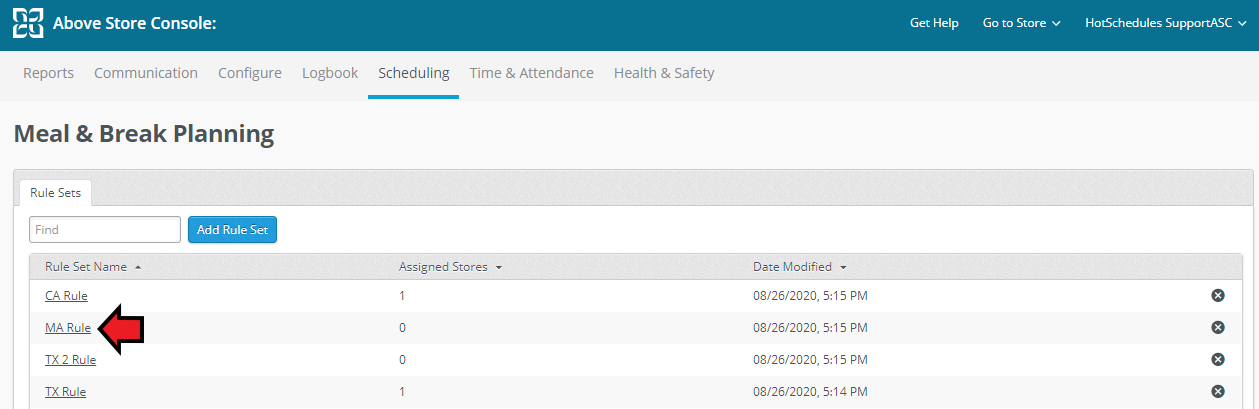Delete the CA Rule set
Screen dimensions: 1259x409
pos(1218,295)
